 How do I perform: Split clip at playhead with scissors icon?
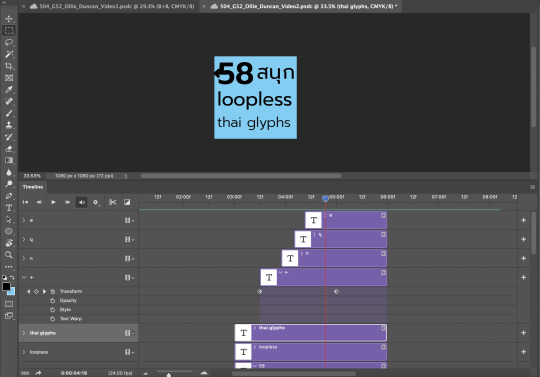click(112, 202)
